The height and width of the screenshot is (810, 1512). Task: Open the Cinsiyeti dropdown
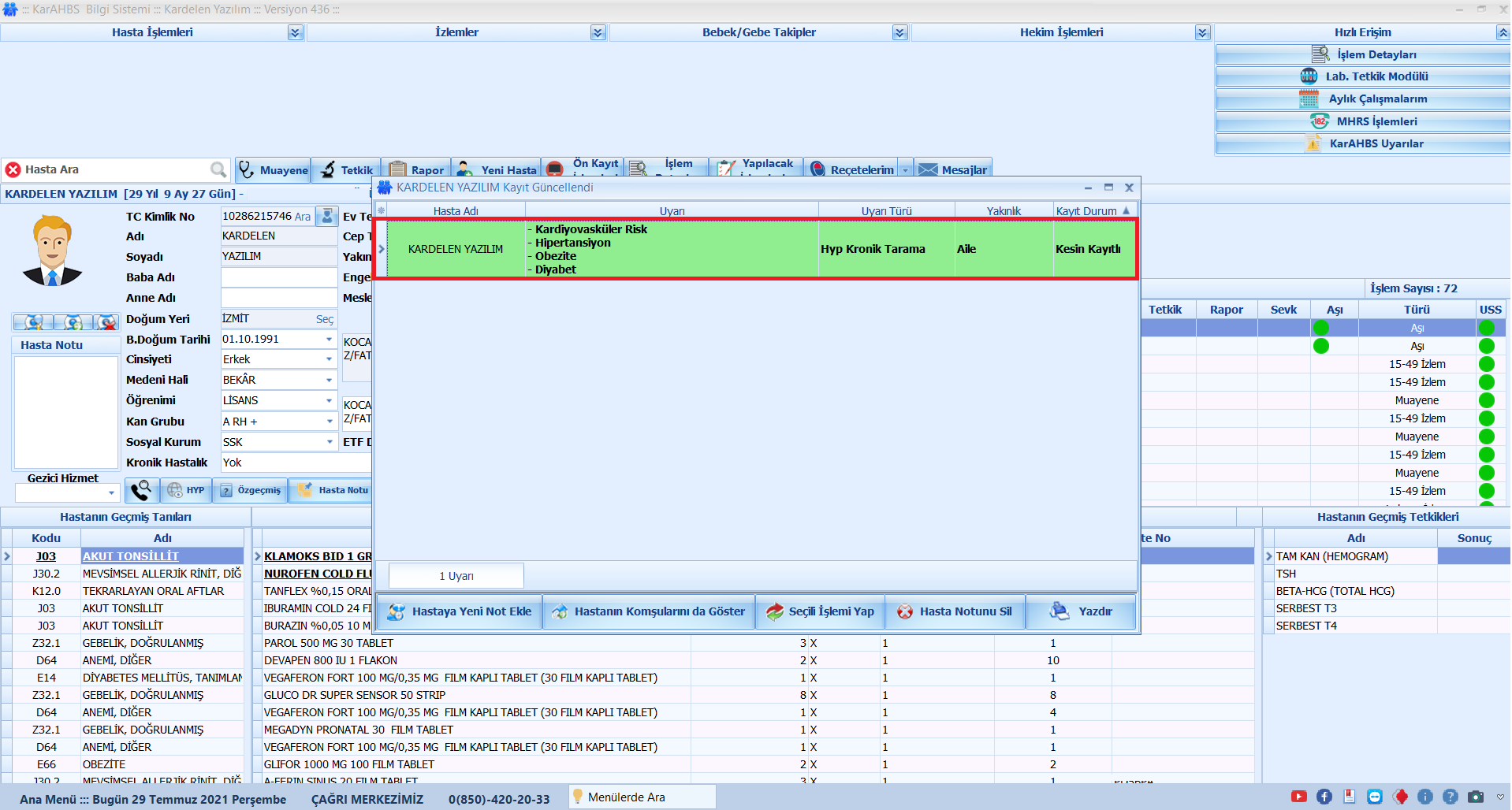329,359
